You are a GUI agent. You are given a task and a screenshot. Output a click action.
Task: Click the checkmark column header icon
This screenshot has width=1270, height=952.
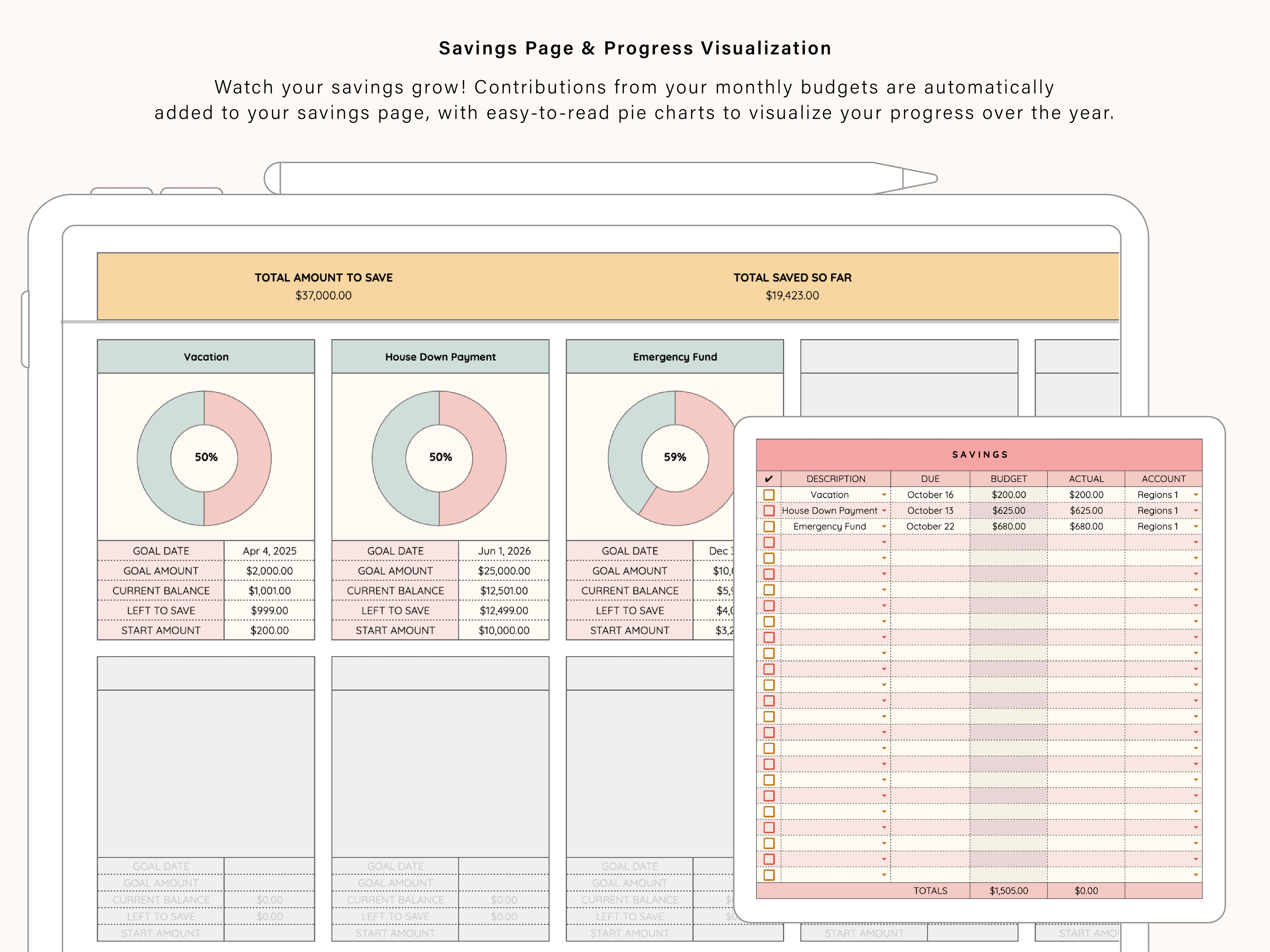[x=769, y=478]
